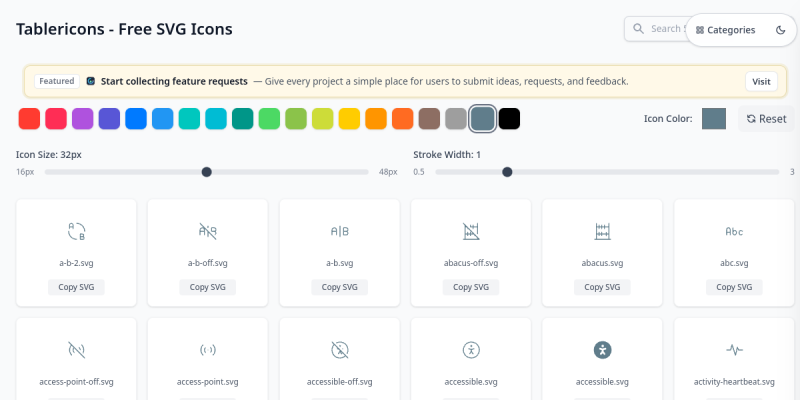This screenshot has height=400, width=800.
Task: Click the accessible-off.svg file name
Action: coord(340,382)
